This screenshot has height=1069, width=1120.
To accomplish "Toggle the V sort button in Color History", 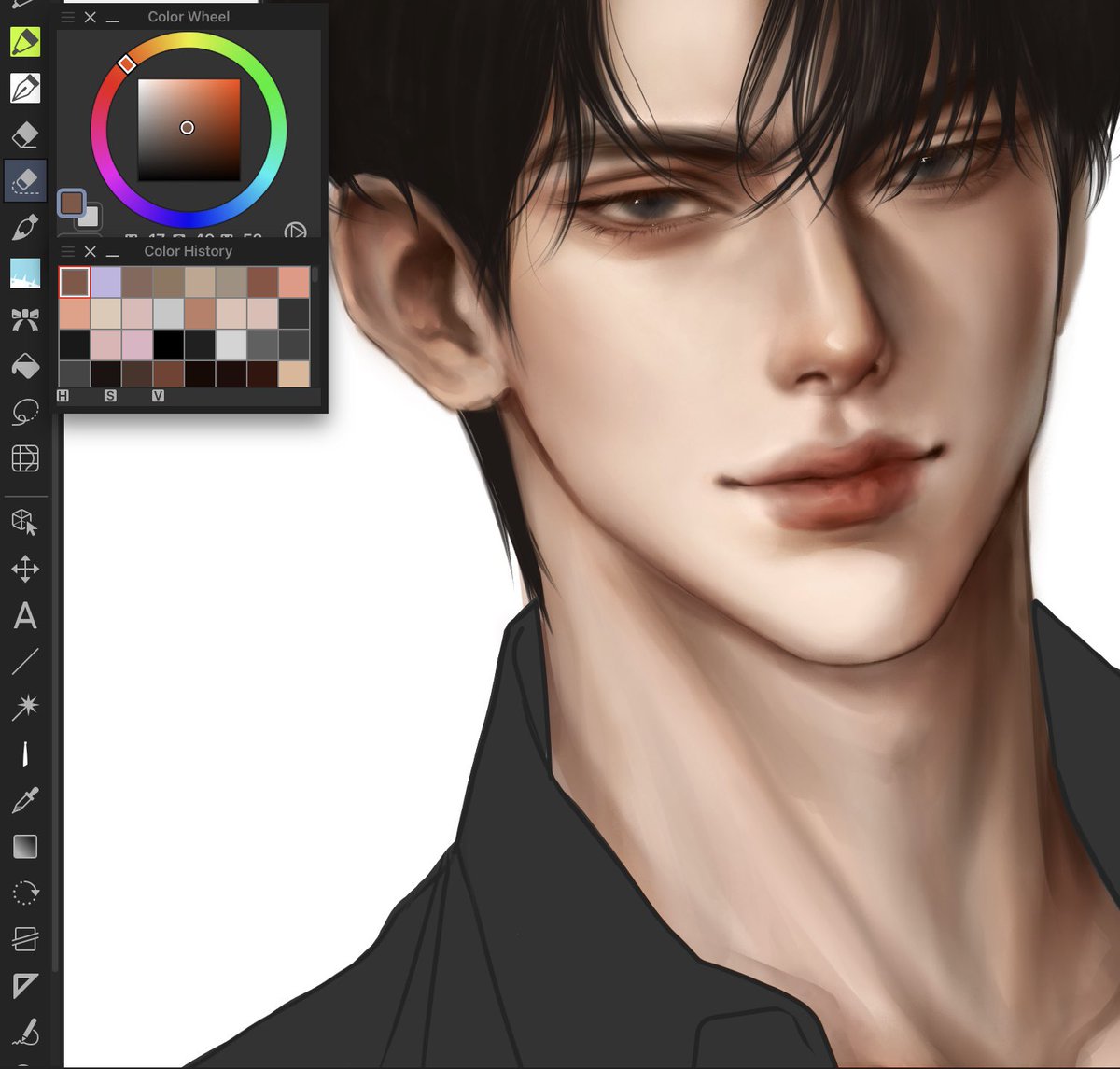I will [x=156, y=395].
